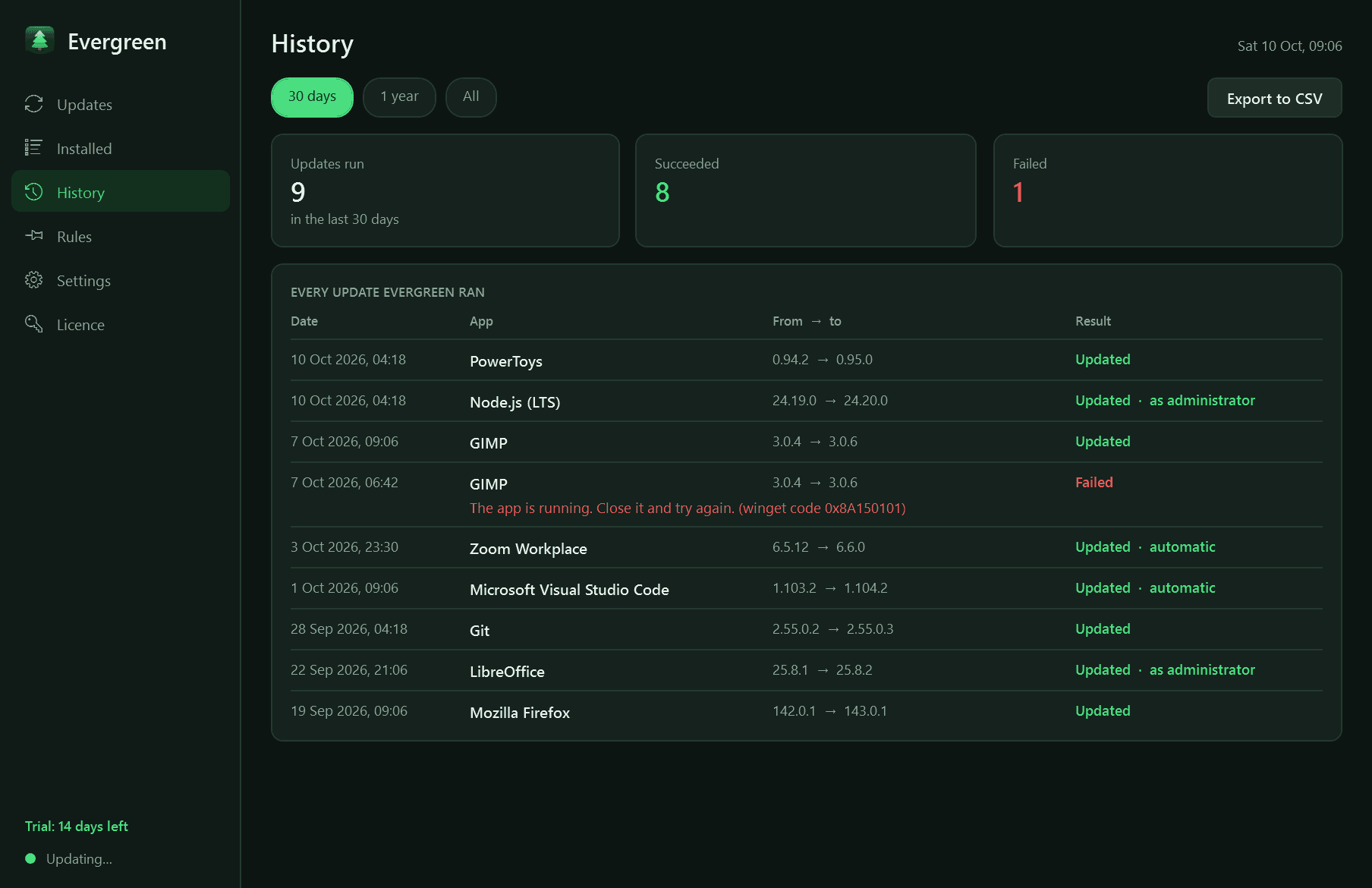Click the Trial: 14 days left notice
Screen dimensions: 1372x888
[x=77, y=826]
